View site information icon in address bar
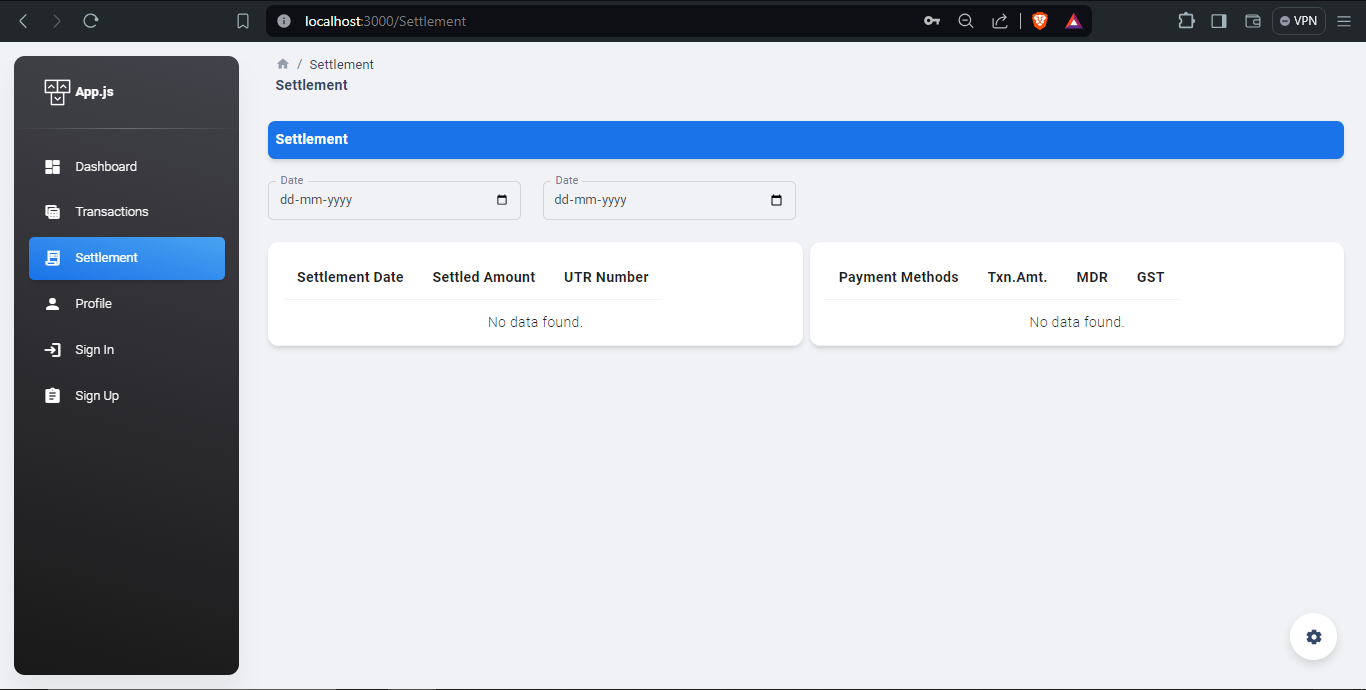Viewport: 1366px width, 690px height. coord(284,21)
